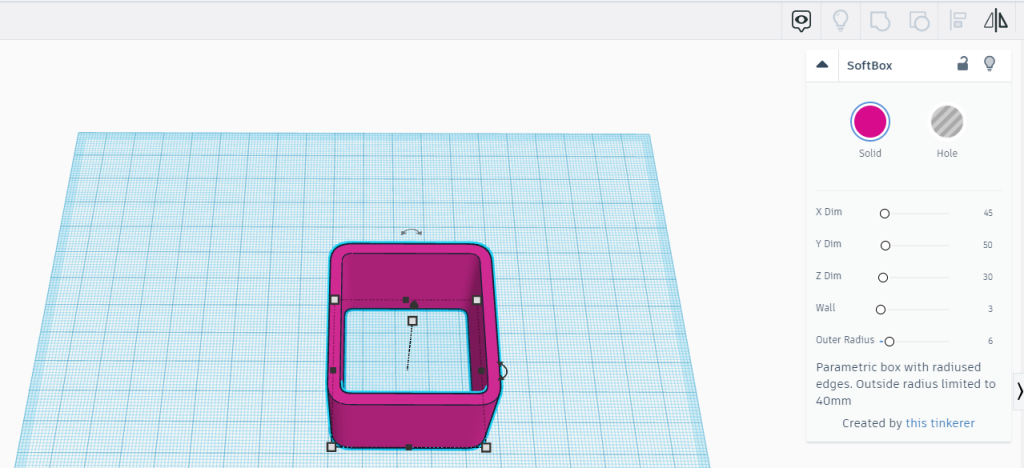
Task: Click the Wall value 3
Action: [x=990, y=309]
